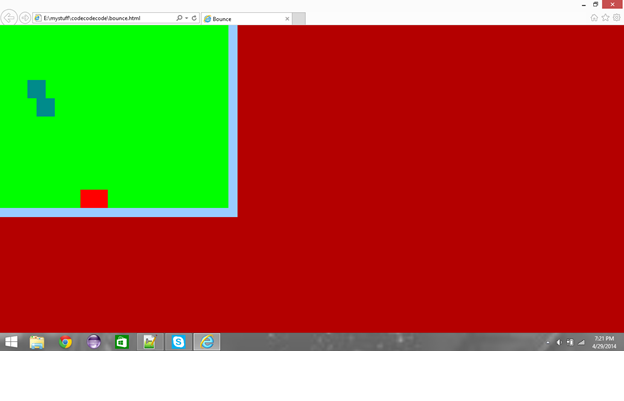This screenshot has height=401, width=624.
Task: Minimize the Internet Explorer window
Action: tap(583, 5)
